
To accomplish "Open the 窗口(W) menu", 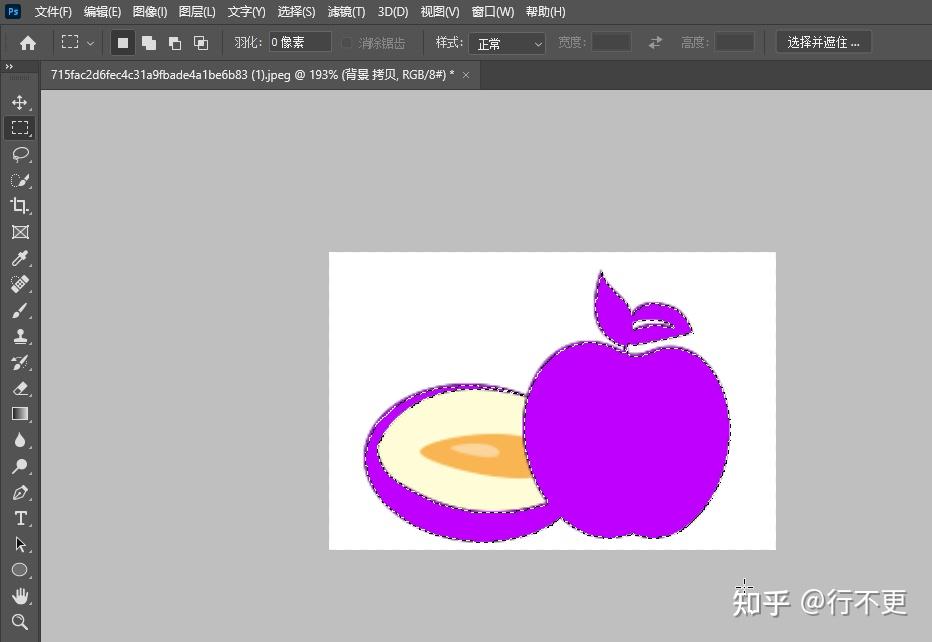I will (493, 12).
